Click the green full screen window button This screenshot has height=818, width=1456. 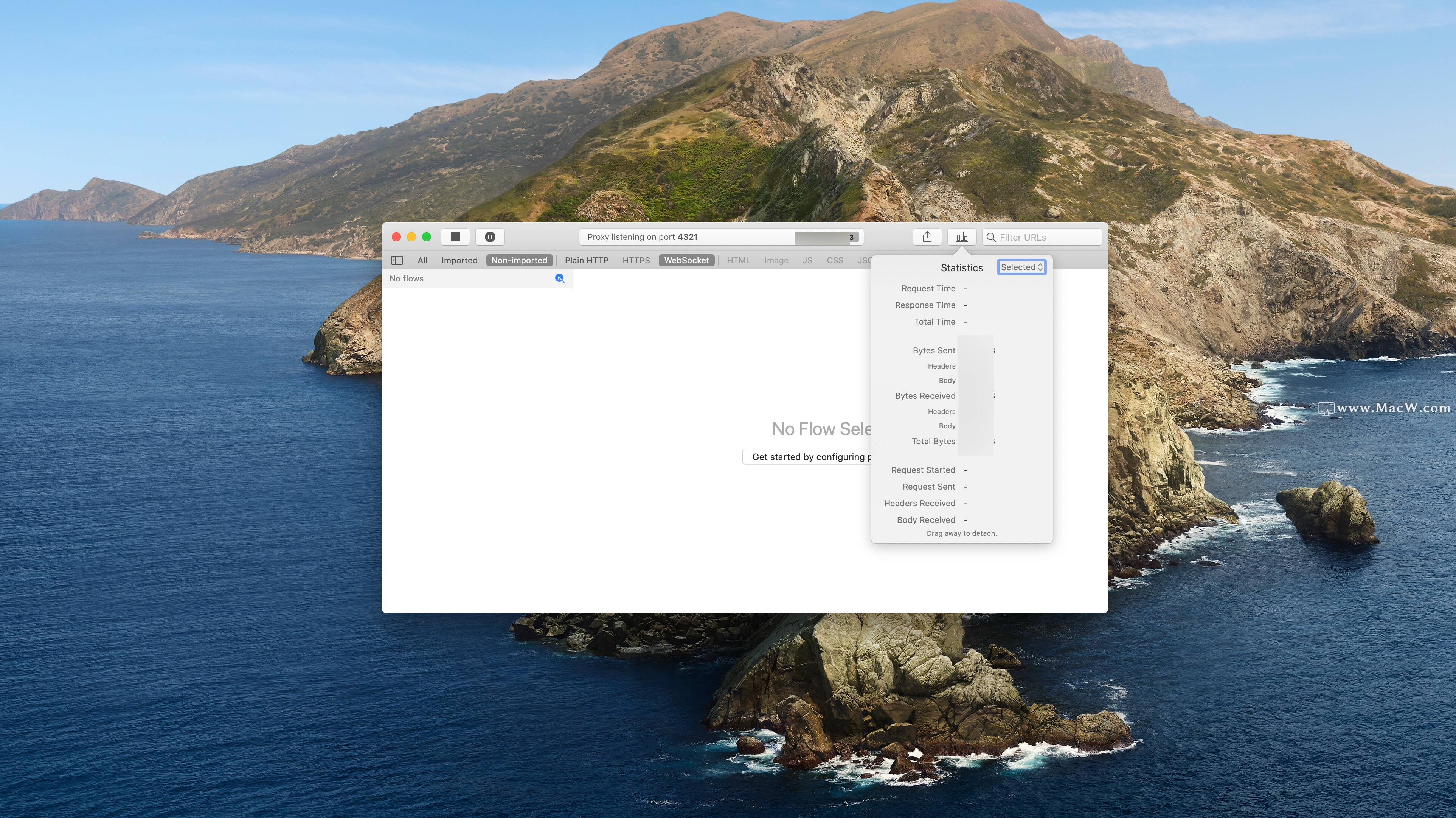427,237
